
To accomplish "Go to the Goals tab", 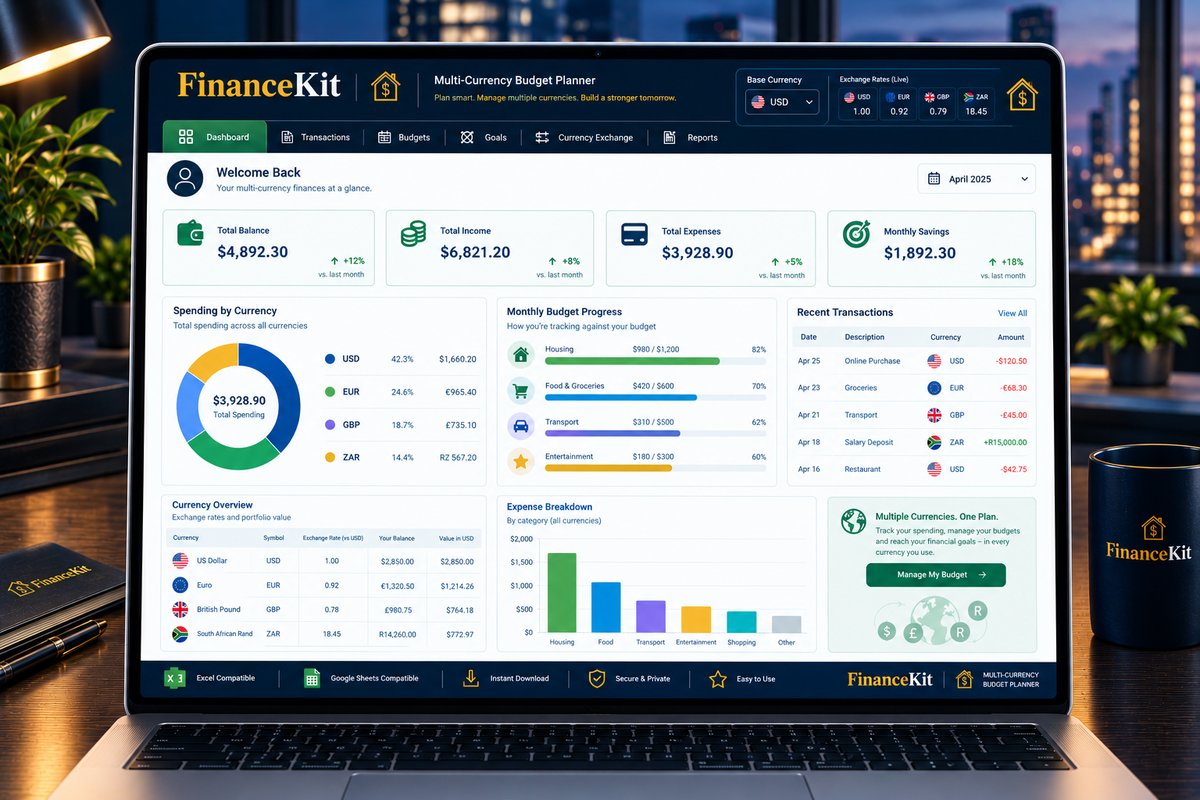I will (x=483, y=137).
